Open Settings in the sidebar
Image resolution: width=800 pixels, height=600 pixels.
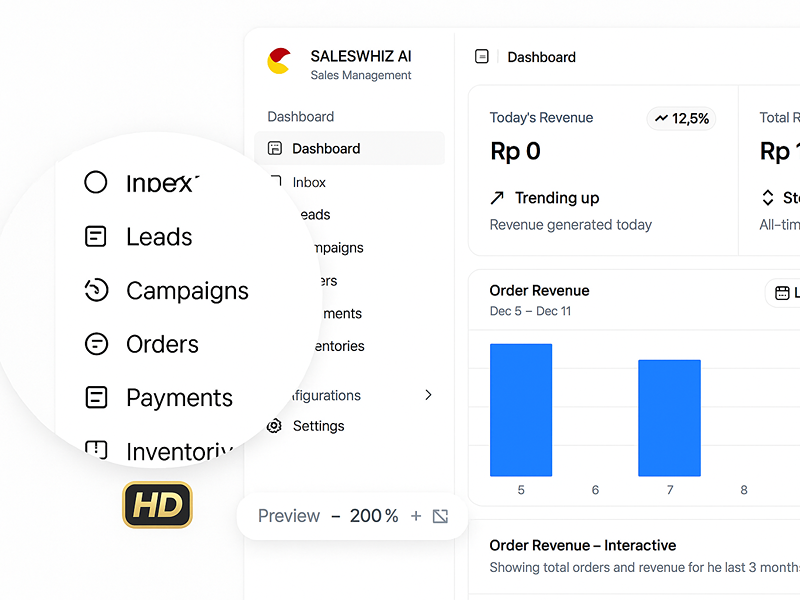318,426
